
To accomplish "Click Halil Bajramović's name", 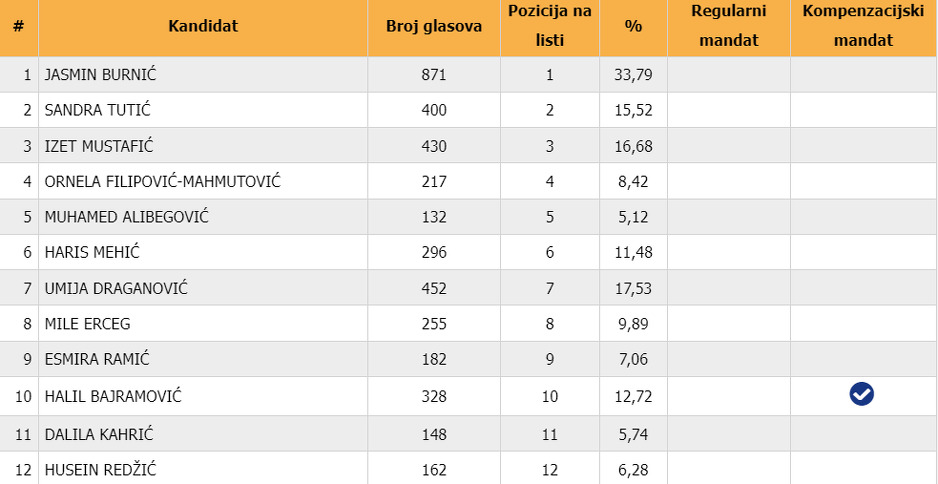I will coord(113,396).
